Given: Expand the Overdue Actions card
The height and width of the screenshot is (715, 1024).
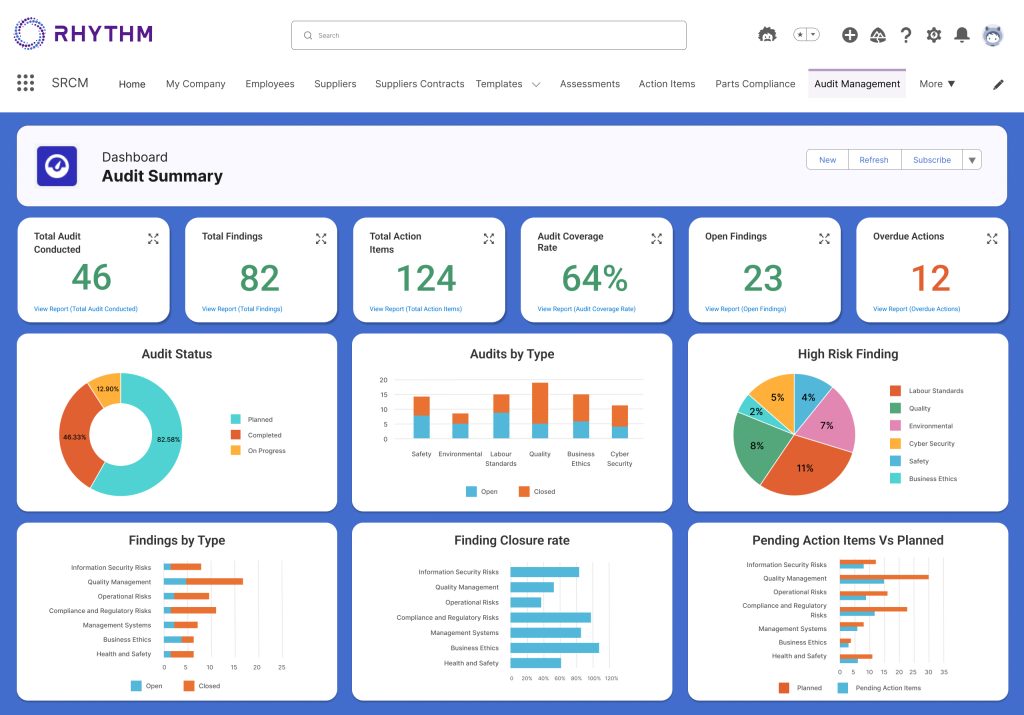Looking at the screenshot, I should pyautogui.click(x=992, y=238).
